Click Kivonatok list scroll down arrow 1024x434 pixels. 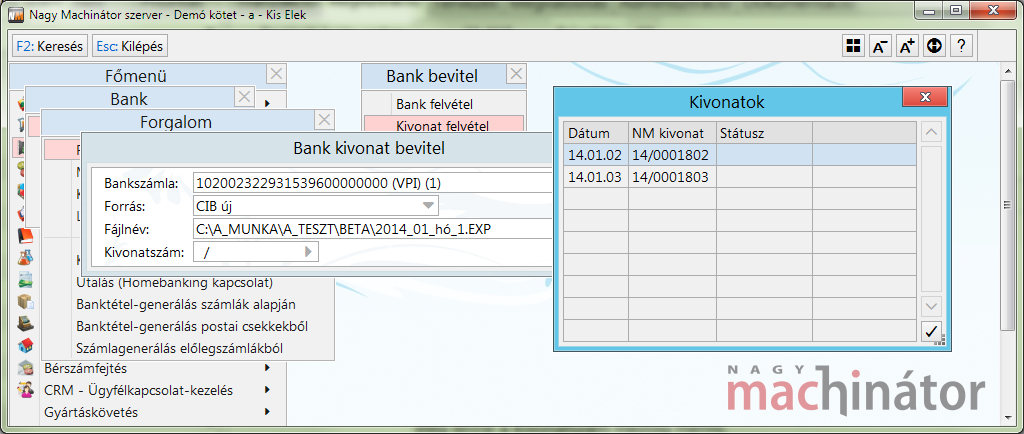coord(931,305)
